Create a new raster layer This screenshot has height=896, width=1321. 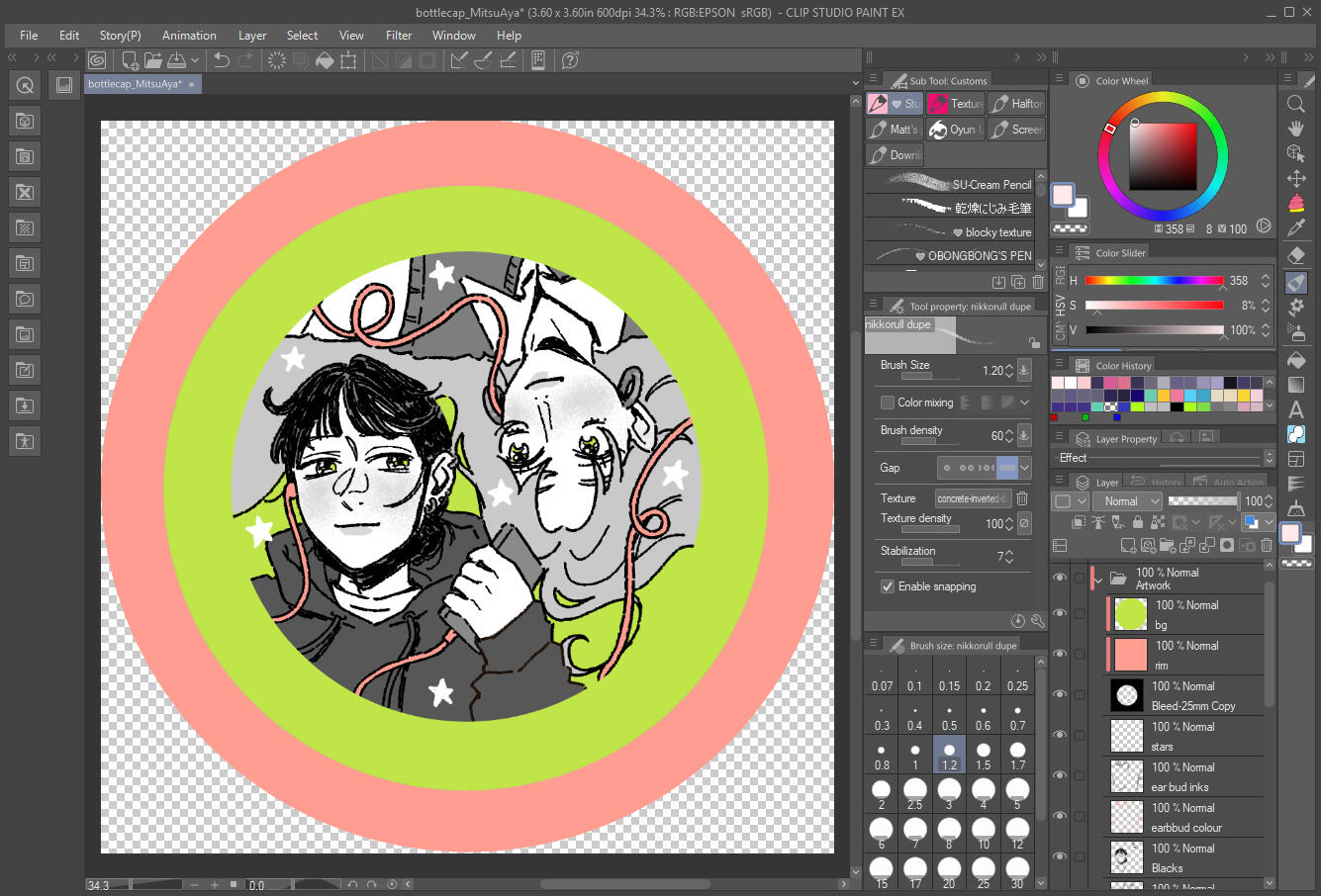click(x=1129, y=545)
